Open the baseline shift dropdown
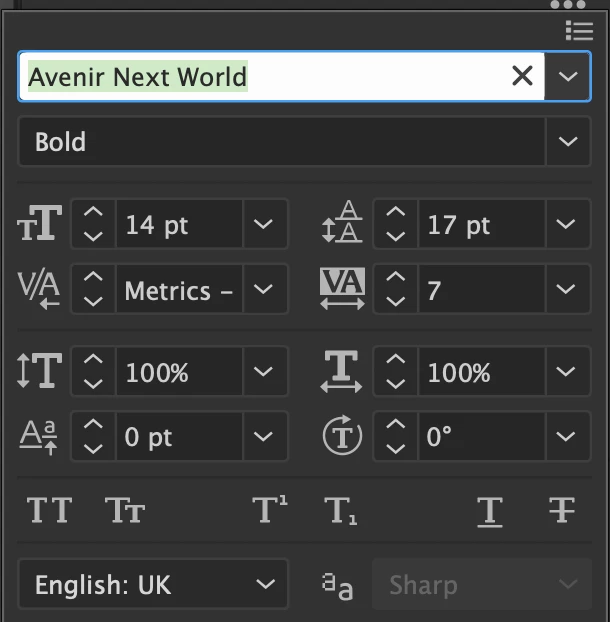This screenshot has height=622, width=610. [263, 437]
